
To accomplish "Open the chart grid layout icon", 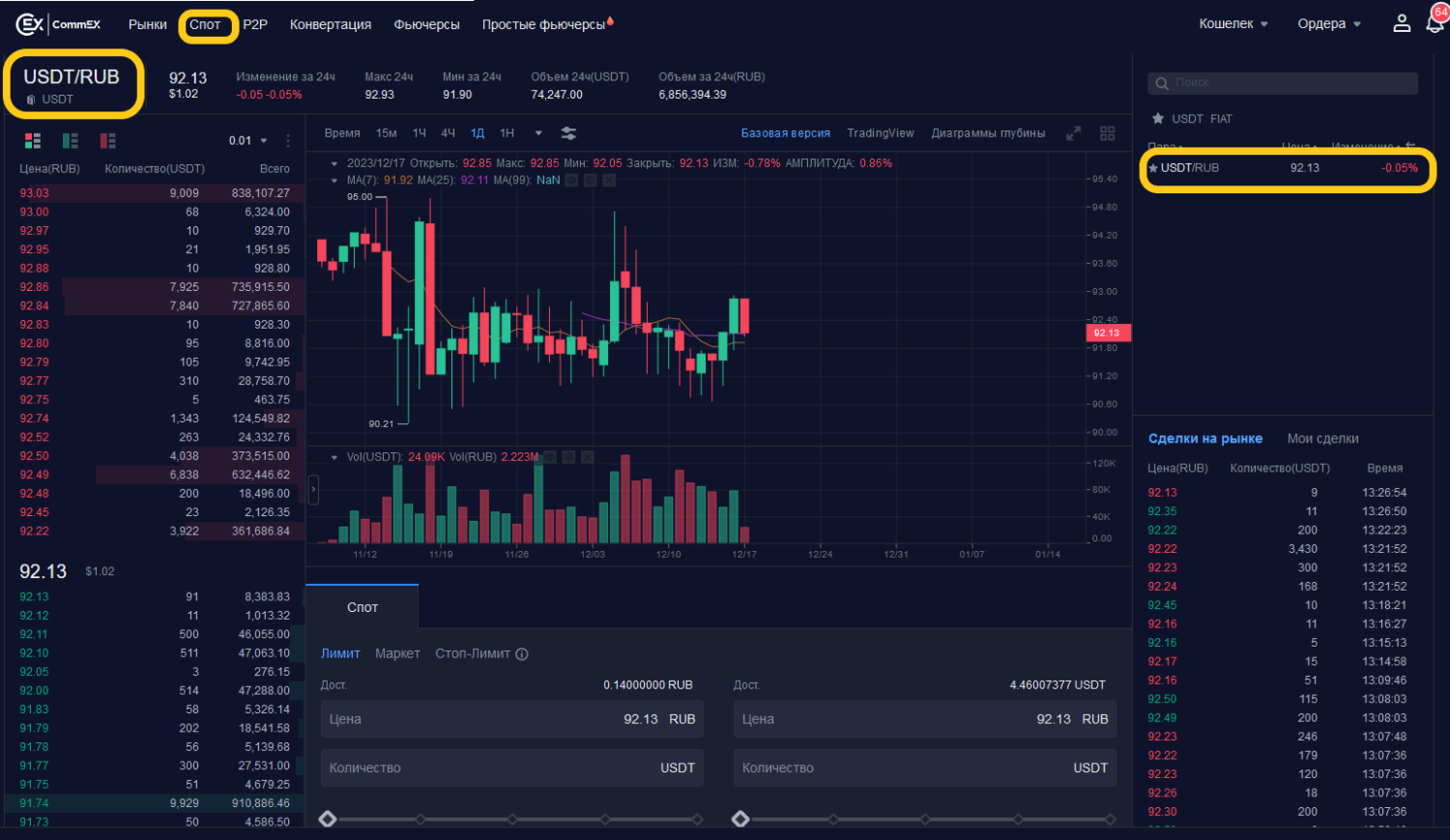I will click(x=1108, y=133).
